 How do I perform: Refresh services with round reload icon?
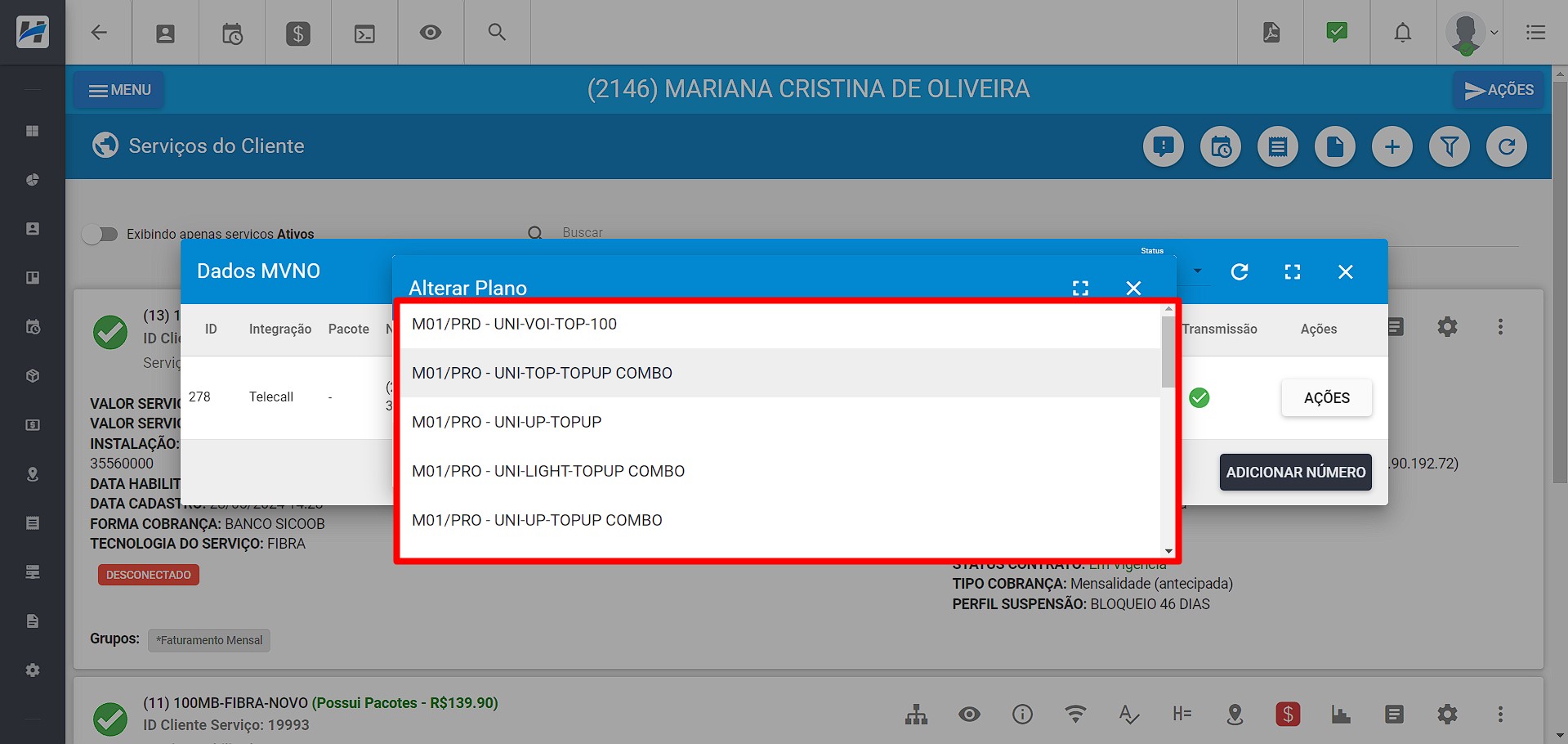point(1507,147)
